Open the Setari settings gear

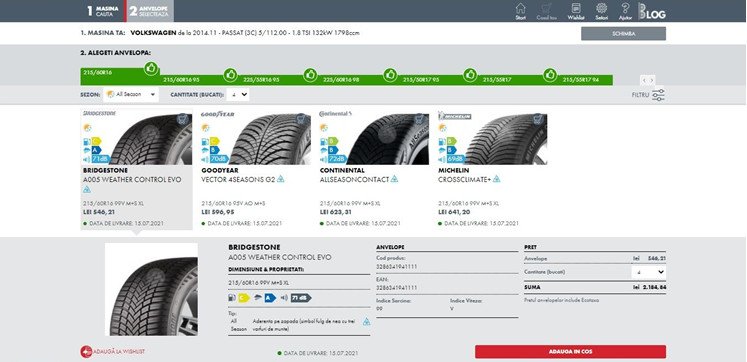click(602, 11)
